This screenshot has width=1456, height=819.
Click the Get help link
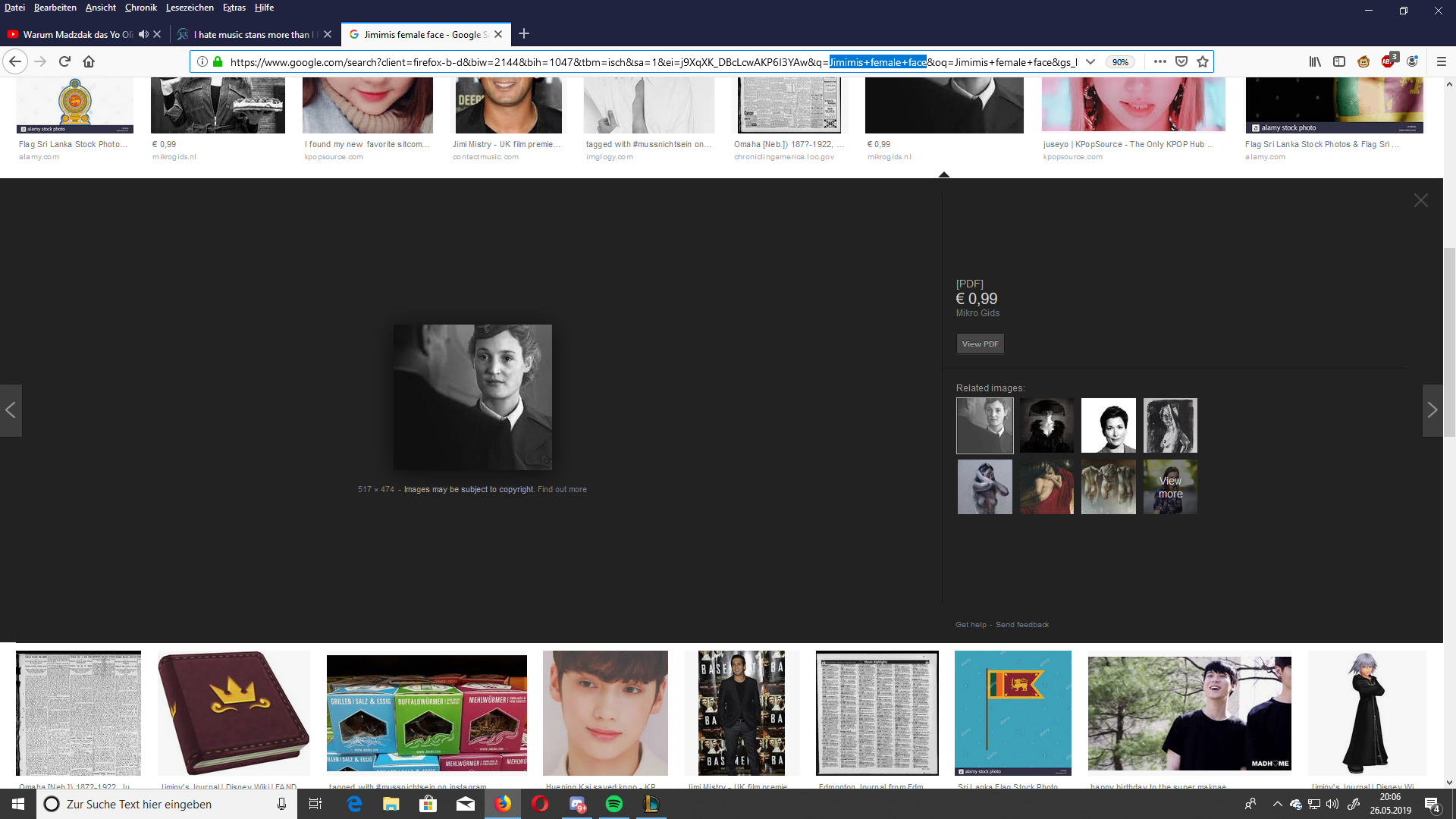(971, 625)
